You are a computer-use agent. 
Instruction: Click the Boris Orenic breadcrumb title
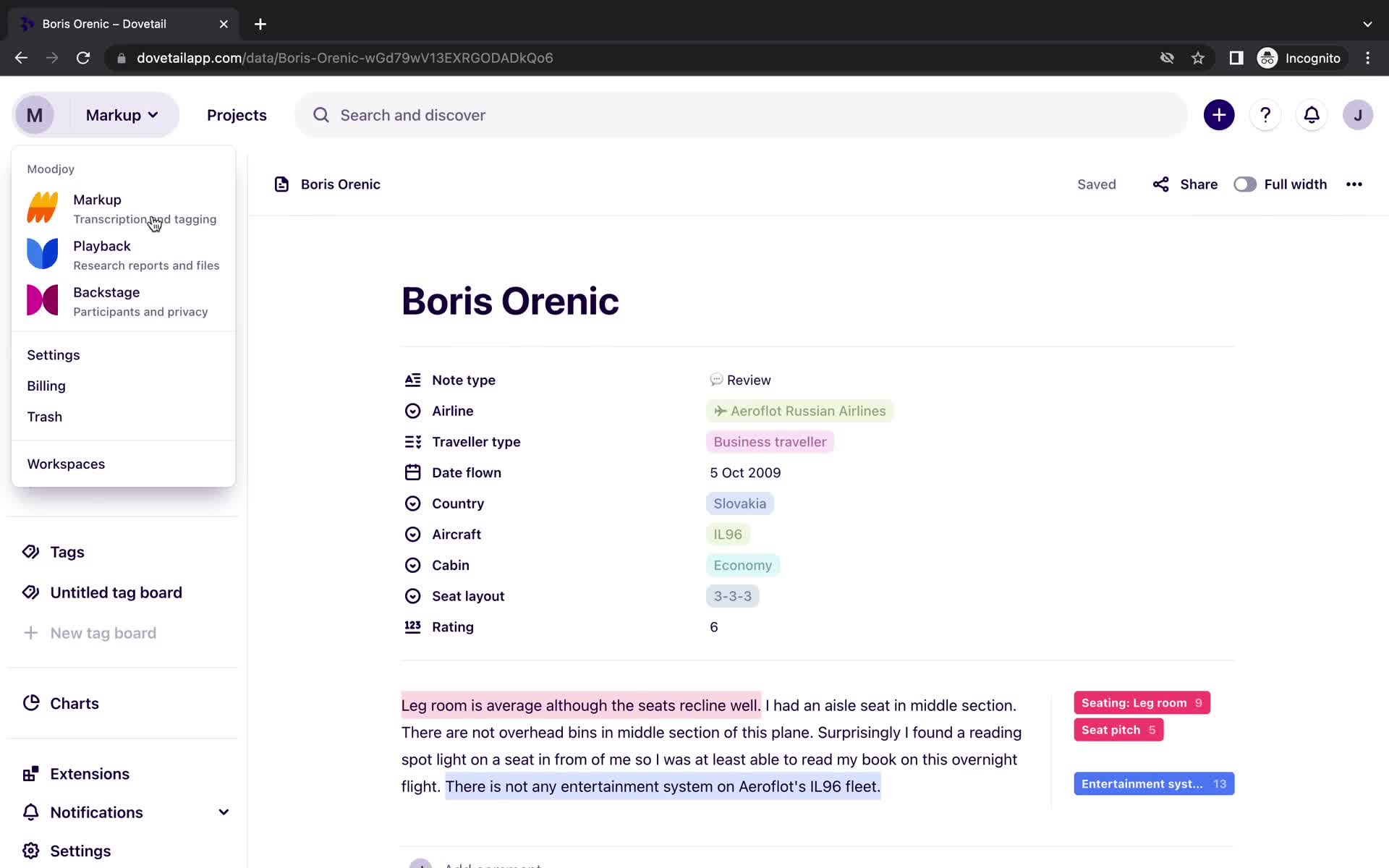341,184
